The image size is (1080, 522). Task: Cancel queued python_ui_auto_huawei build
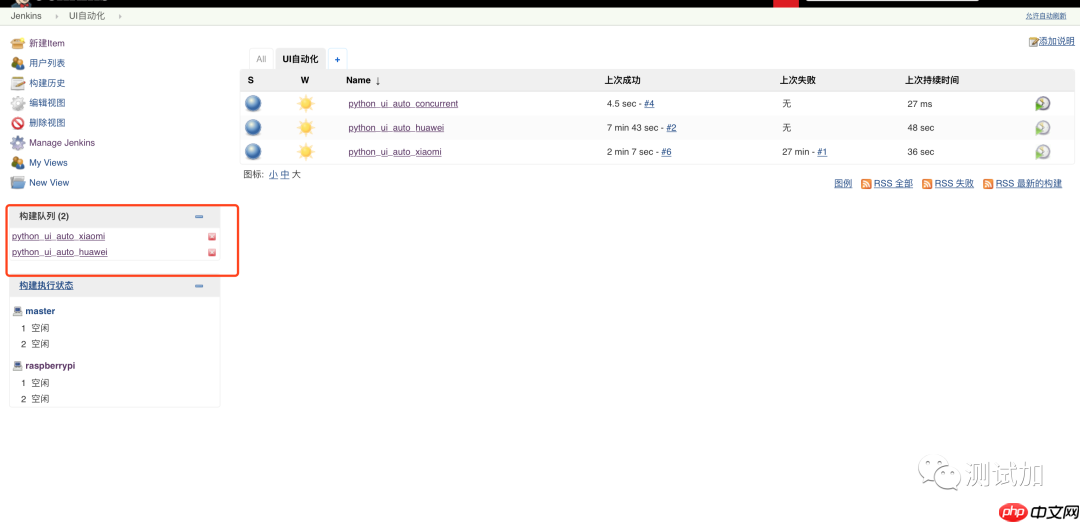(x=212, y=253)
